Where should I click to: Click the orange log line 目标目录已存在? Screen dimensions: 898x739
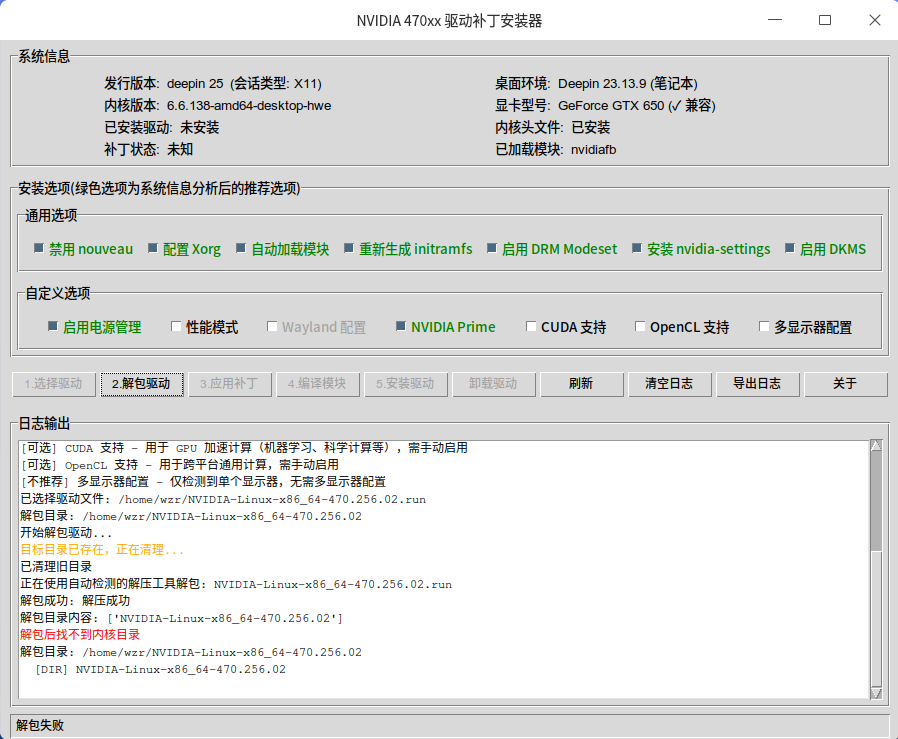click(102, 550)
